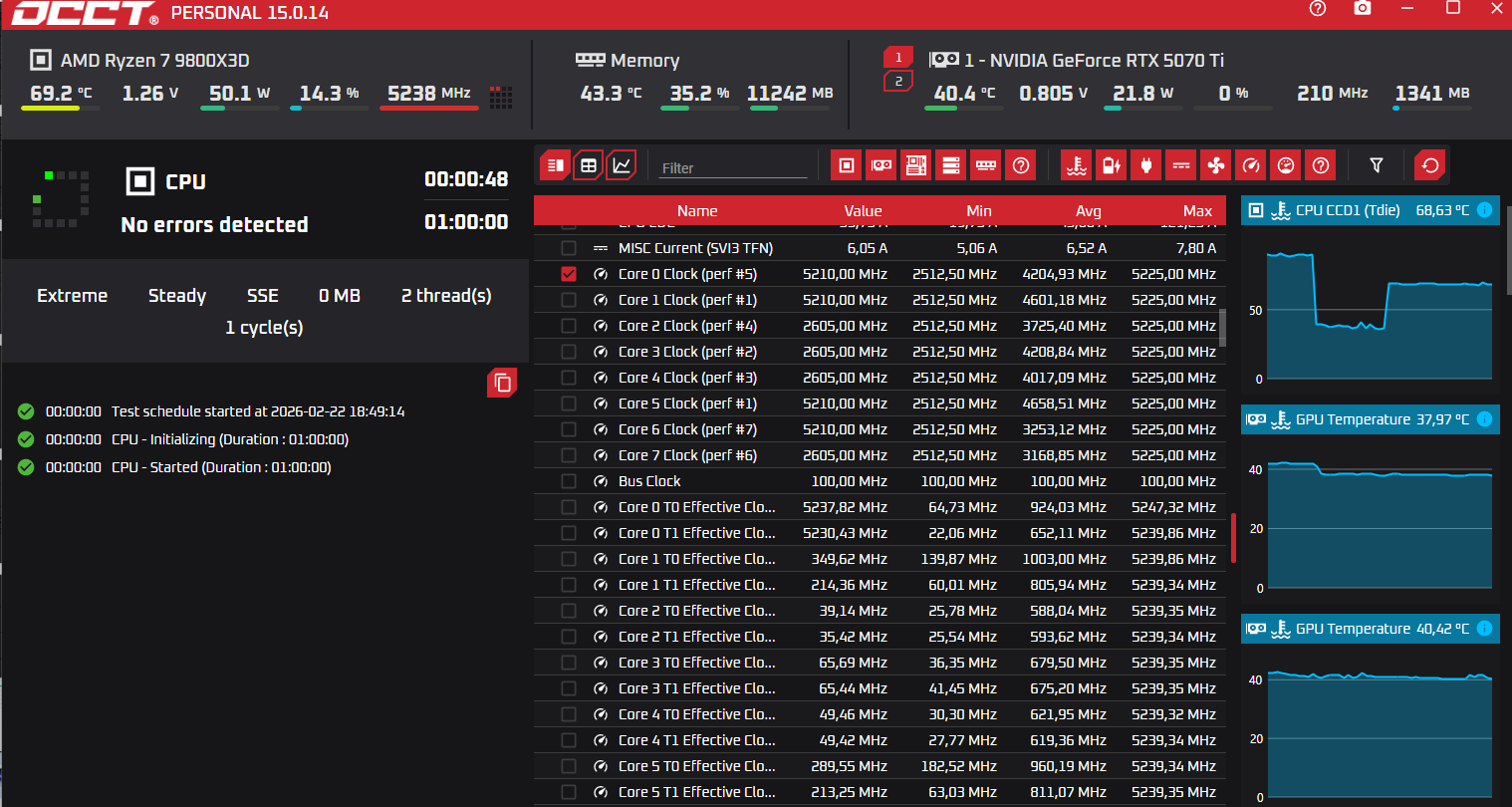Check the Core 1 Clock (perf #1) checkbox
The width and height of the screenshot is (1512, 807).
(569, 300)
